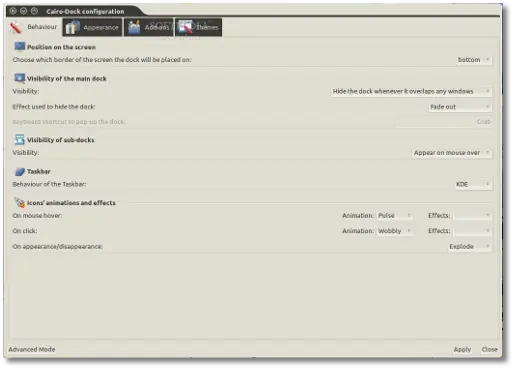514x369 pixels.
Task: Click the Taskbar section icon
Action: coord(19,171)
